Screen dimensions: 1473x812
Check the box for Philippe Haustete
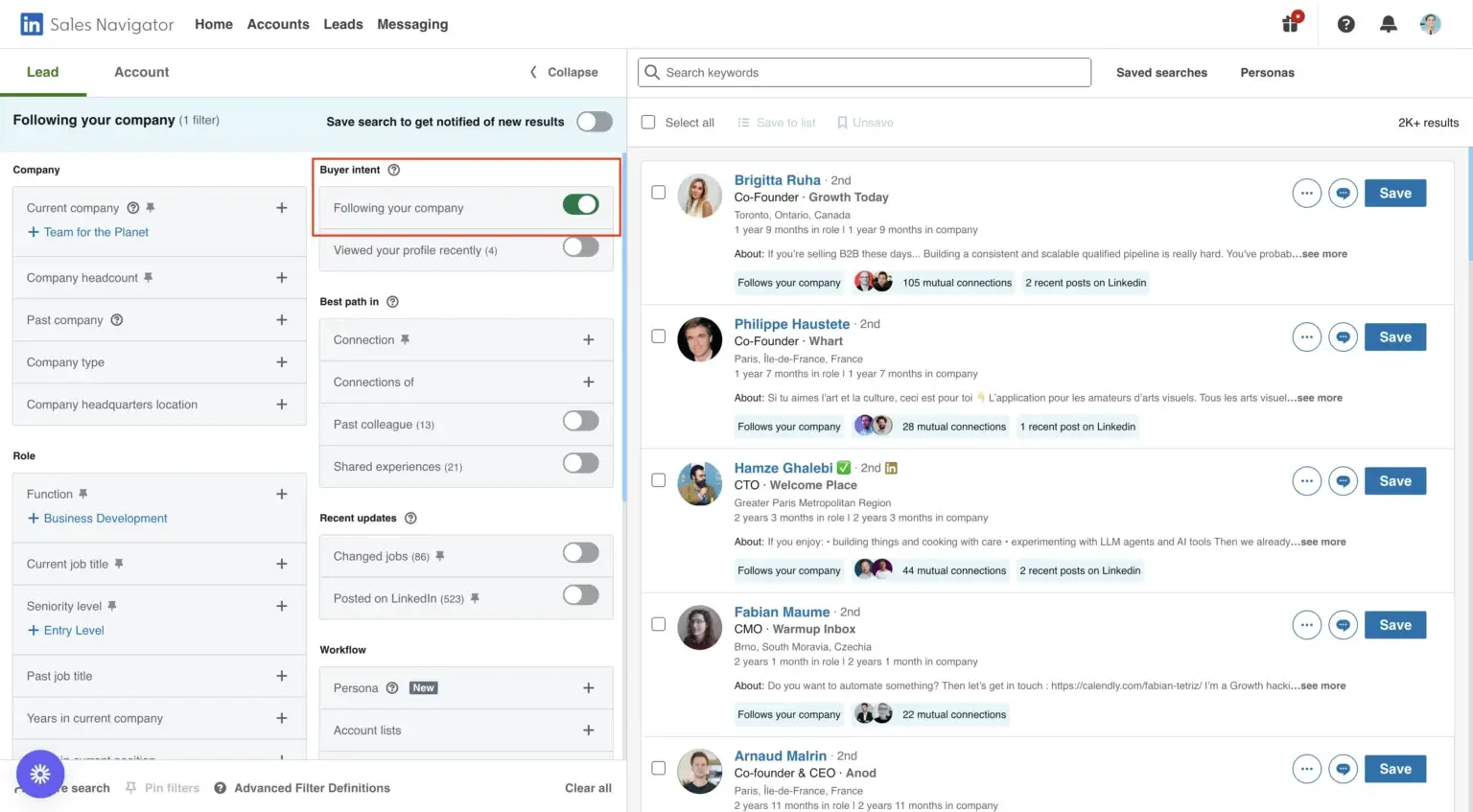[x=658, y=336]
